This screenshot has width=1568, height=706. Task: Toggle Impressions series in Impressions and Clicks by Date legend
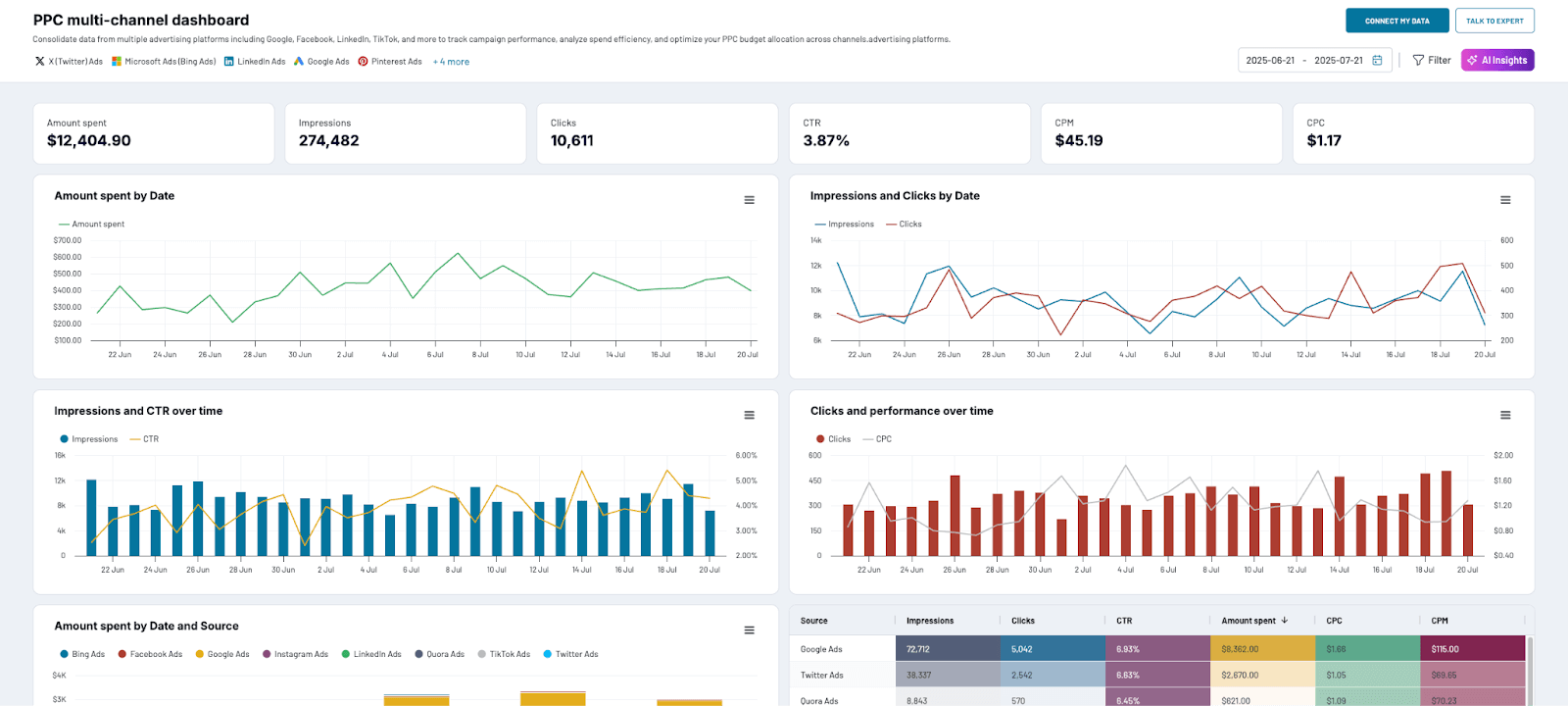pos(845,225)
